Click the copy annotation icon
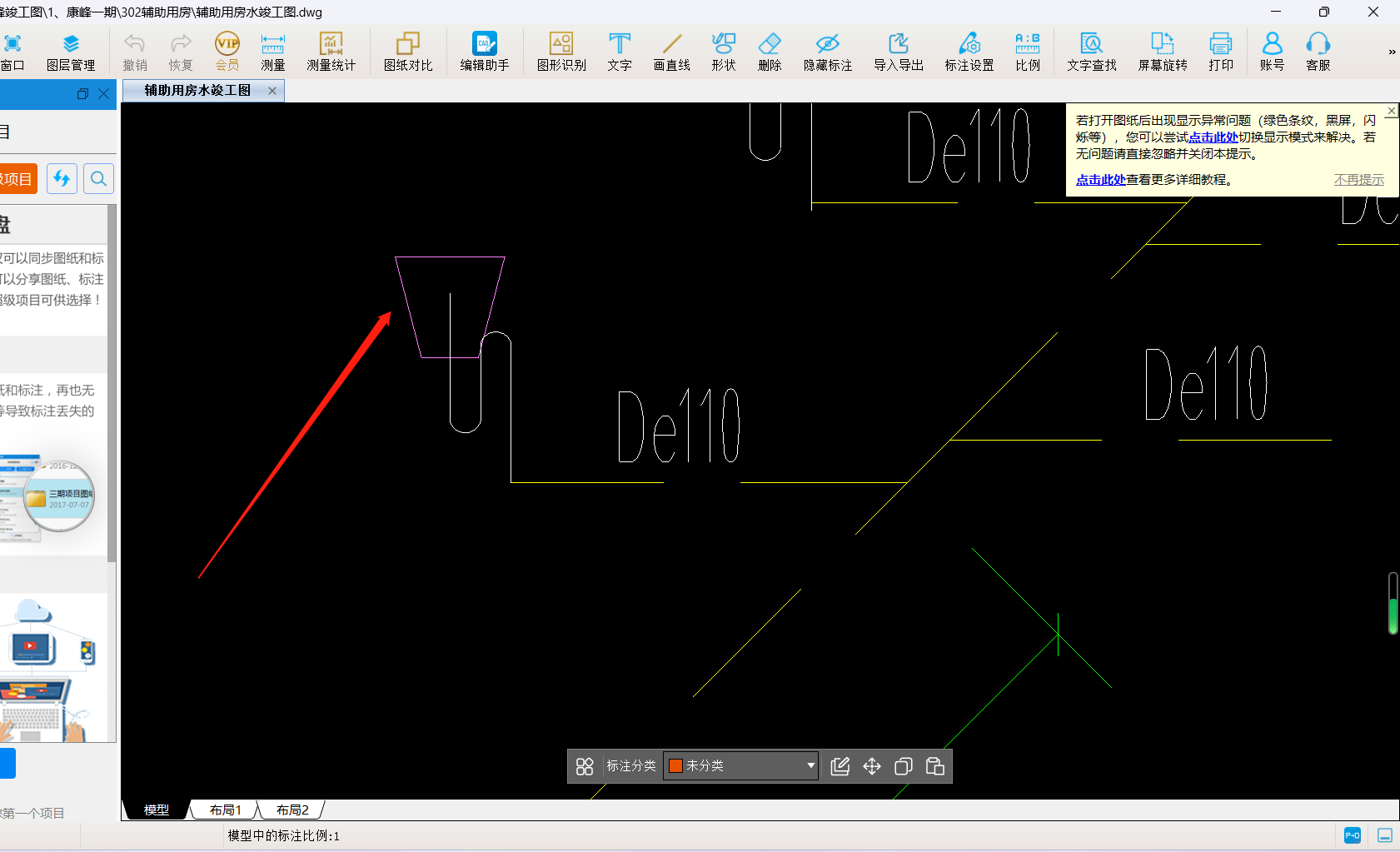Screen dimensions: 1400x852 (904, 765)
